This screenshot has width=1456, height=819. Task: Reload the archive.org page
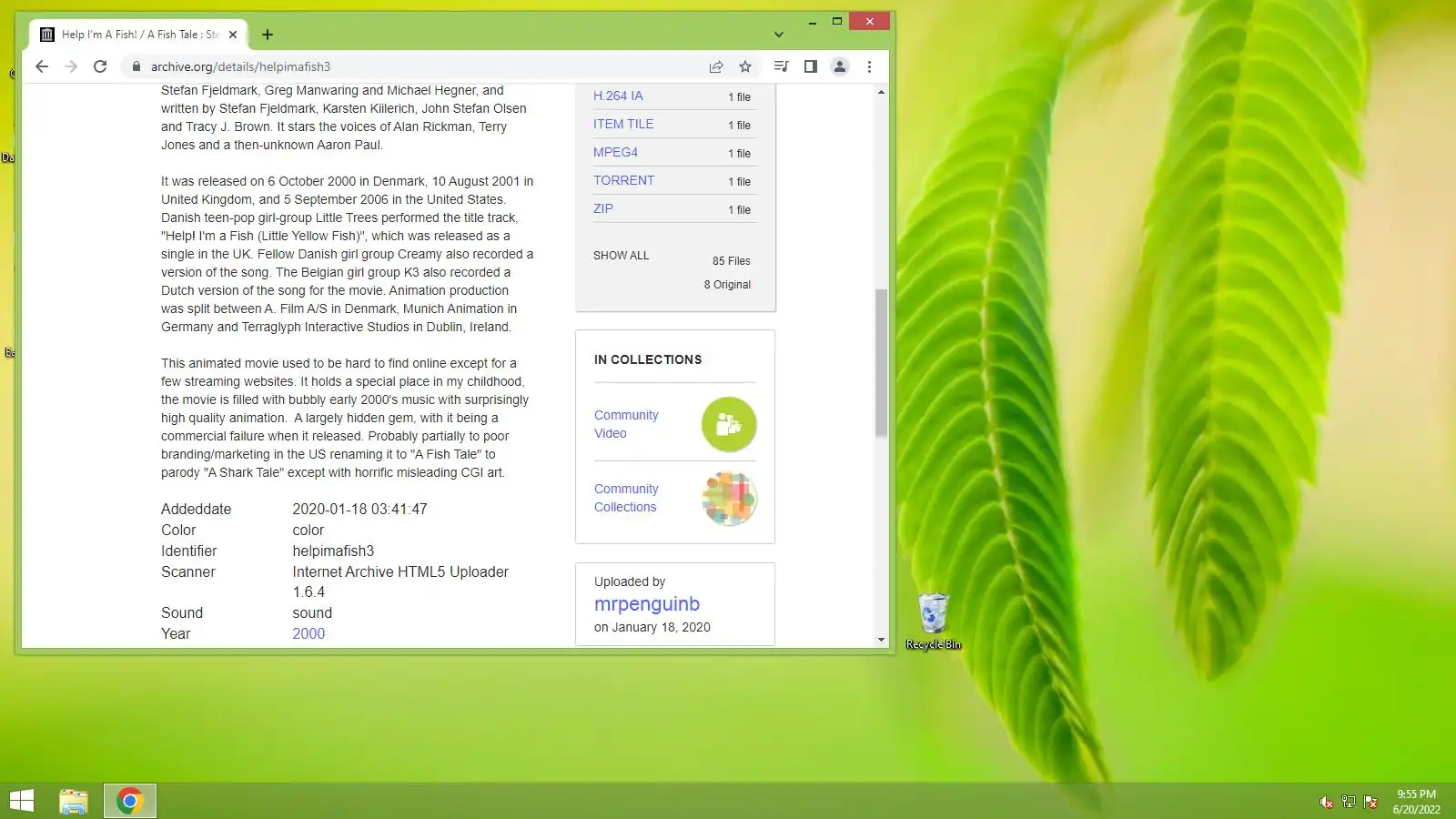(x=100, y=66)
